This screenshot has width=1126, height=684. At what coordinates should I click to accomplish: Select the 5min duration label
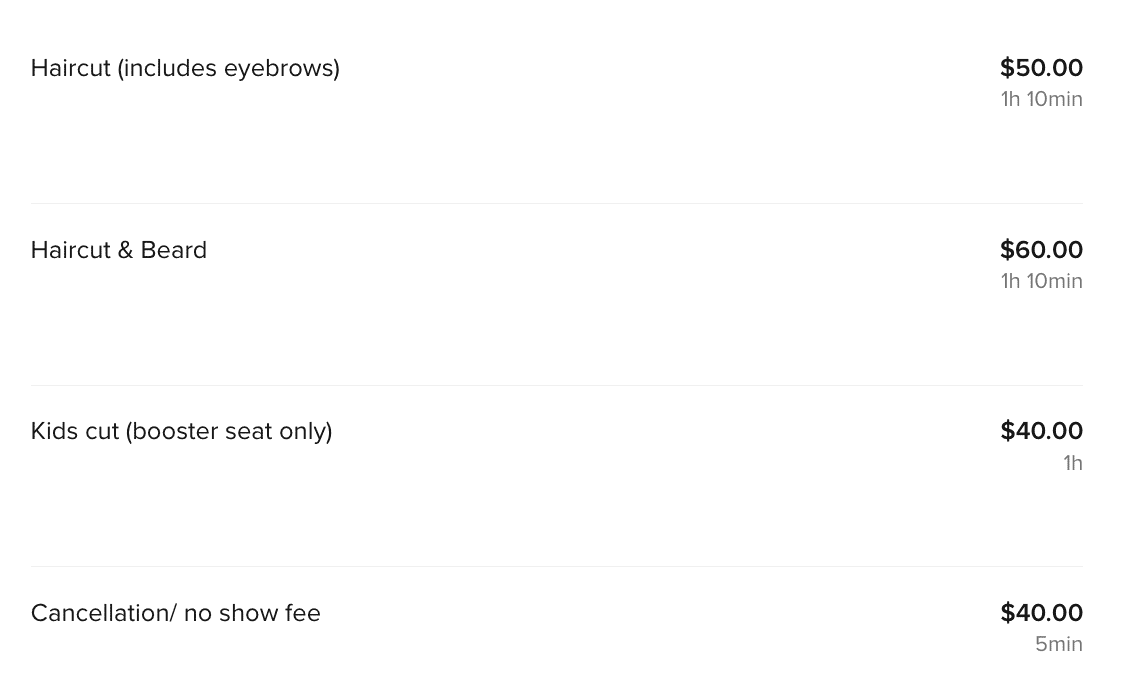pyautogui.click(x=1058, y=644)
